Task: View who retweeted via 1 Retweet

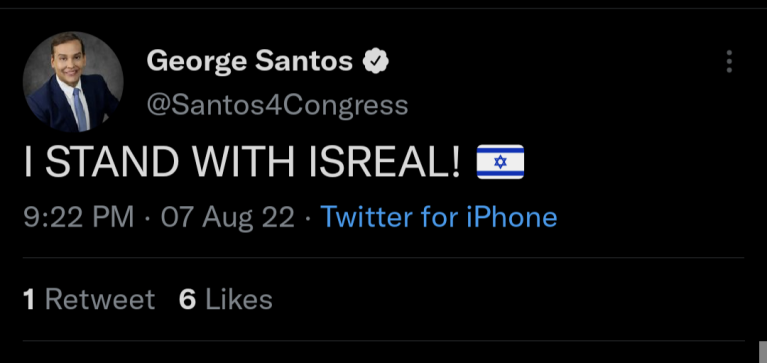Action: pyautogui.click(x=89, y=299)
